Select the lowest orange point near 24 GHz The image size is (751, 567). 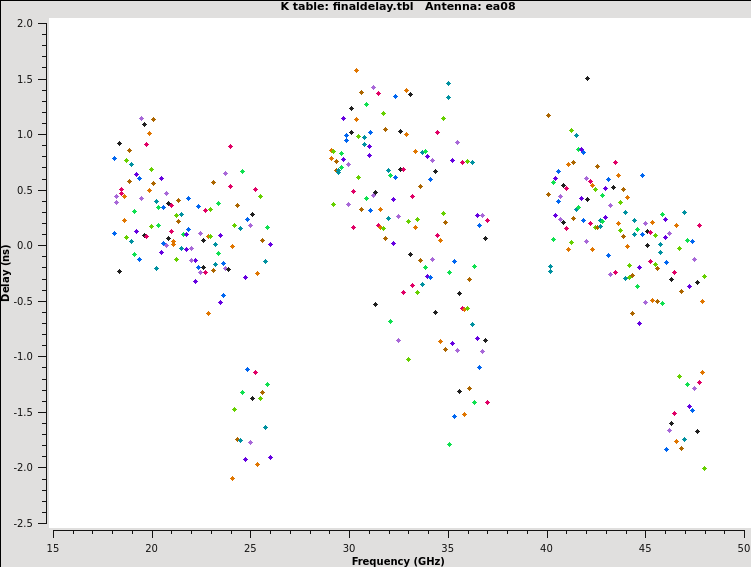pos(232,478)
